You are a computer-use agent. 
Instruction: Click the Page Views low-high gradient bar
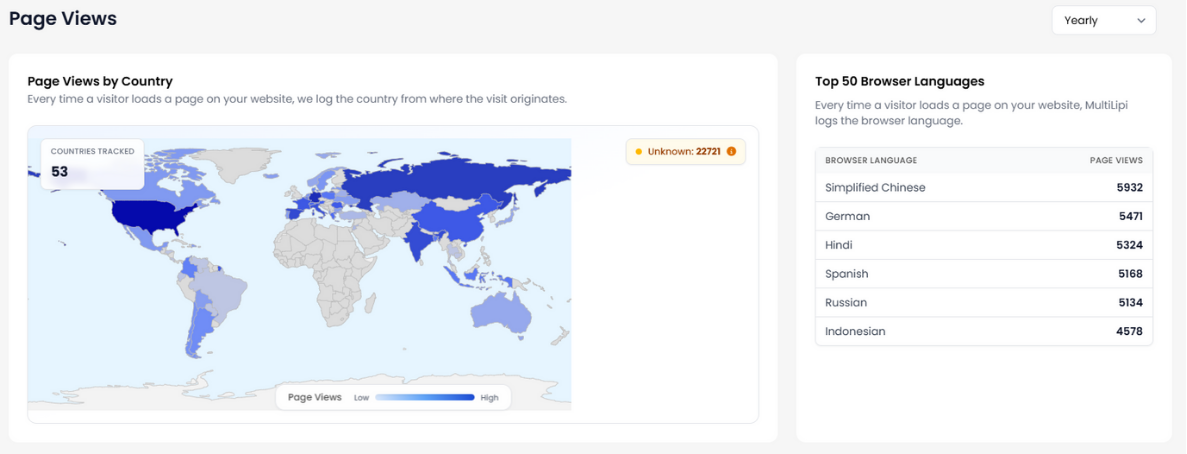[425, 397]
